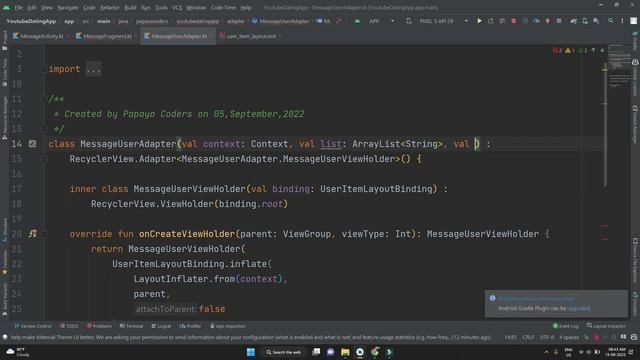This screenshot has height=360, width=640.
Task: Collapse the onCreateViewHolder function fold
Action: coord(44,234)
